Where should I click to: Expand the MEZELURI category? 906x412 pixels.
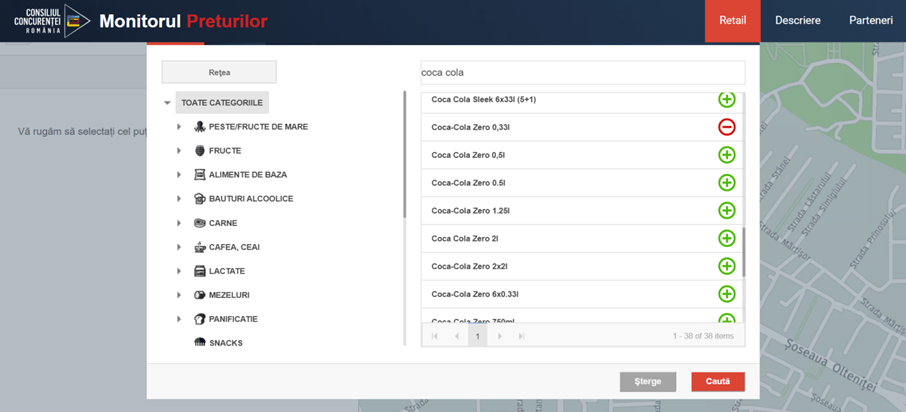click(x=179, y=295)
